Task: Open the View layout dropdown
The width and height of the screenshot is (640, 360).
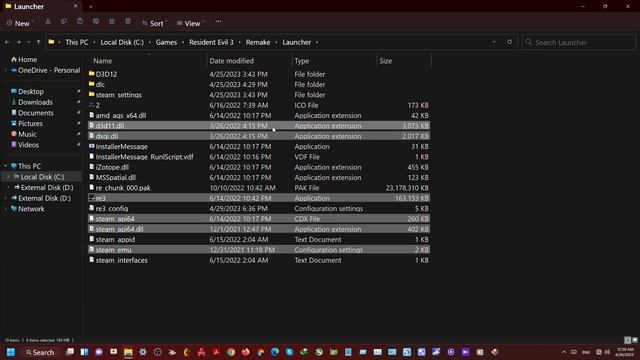Action: point(190,23)
